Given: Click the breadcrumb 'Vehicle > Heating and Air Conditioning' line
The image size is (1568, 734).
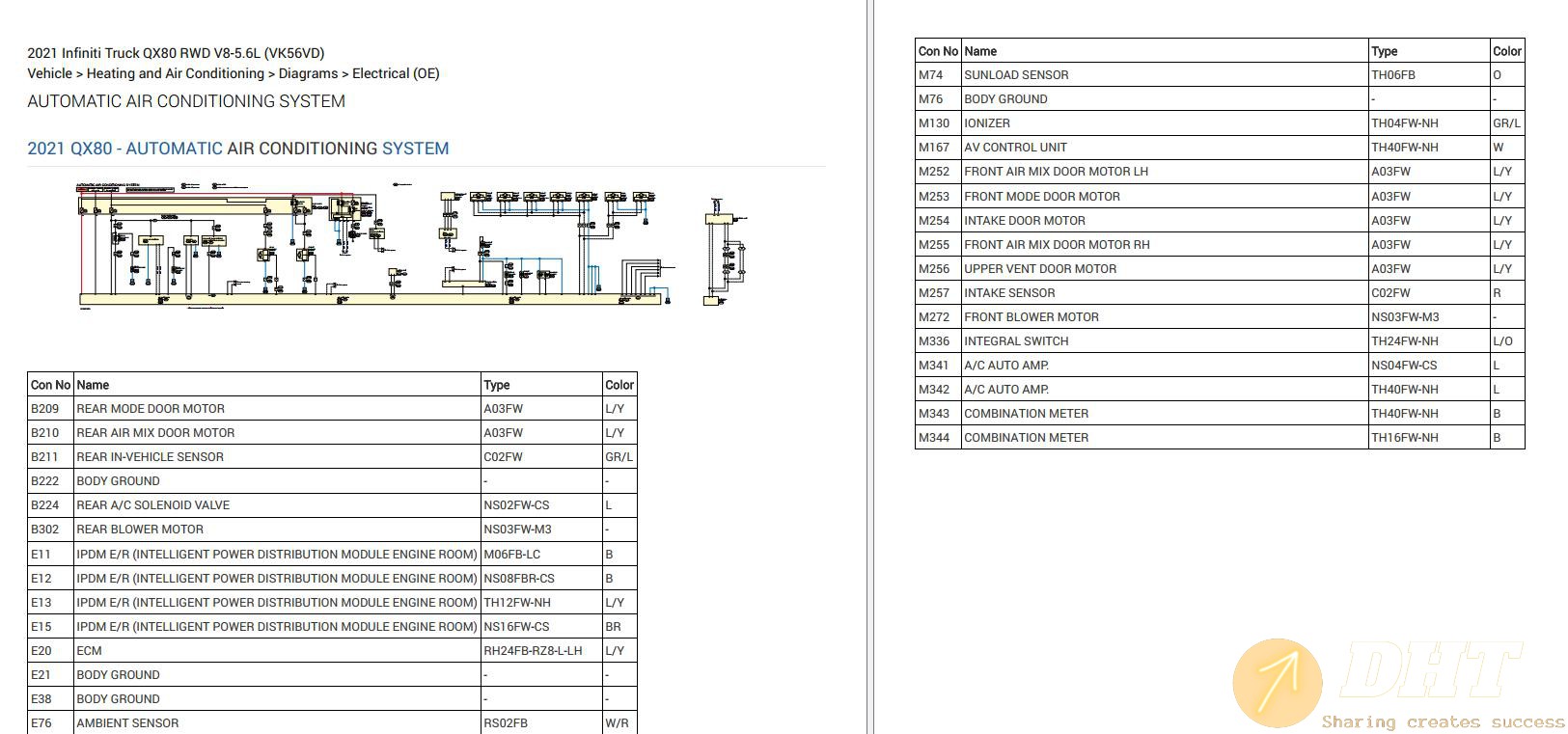Looking at the screenshot, I should pyautogui.click(x=234, y=73).
